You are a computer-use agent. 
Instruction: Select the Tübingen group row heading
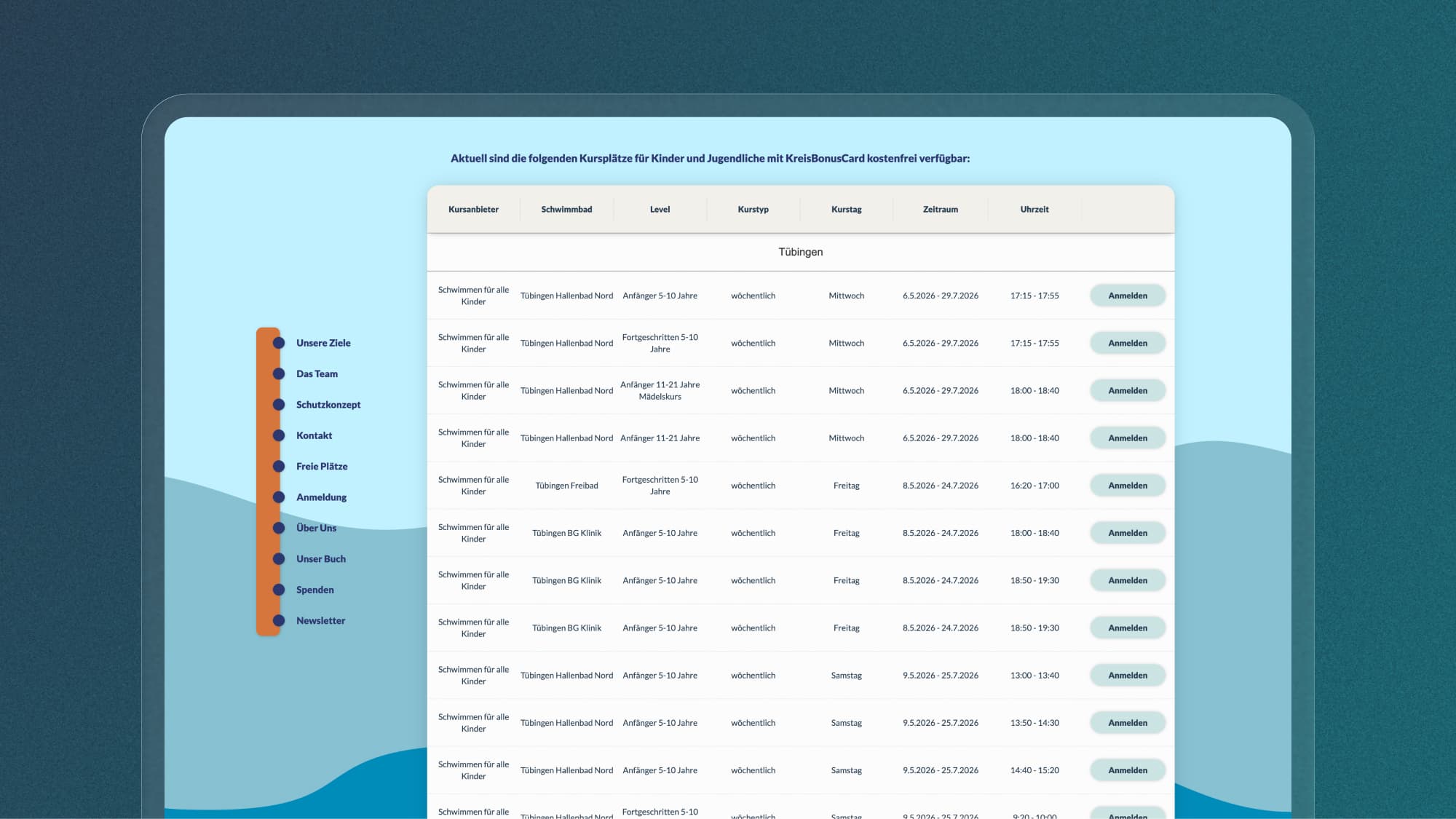[800, 252]
